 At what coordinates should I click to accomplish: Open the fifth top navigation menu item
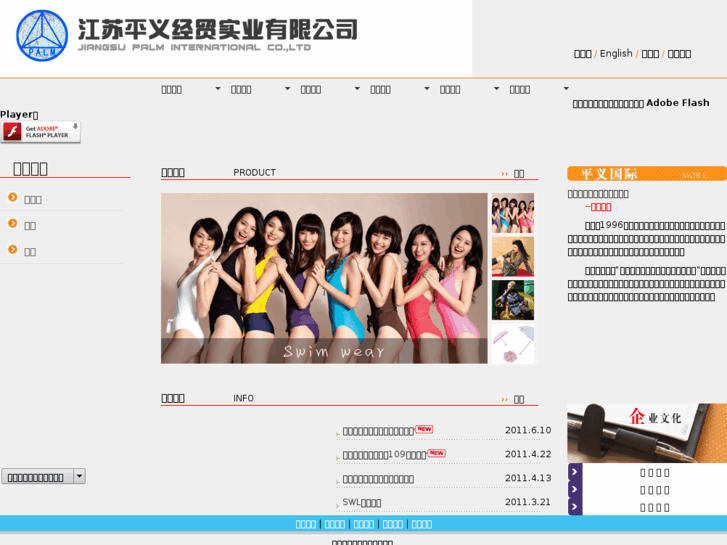pos(450,90)
